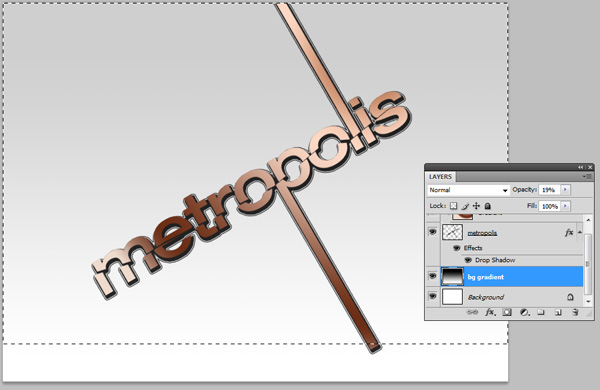Open the Layers panel options menu

pyautogui.click(x=588, y=176)
